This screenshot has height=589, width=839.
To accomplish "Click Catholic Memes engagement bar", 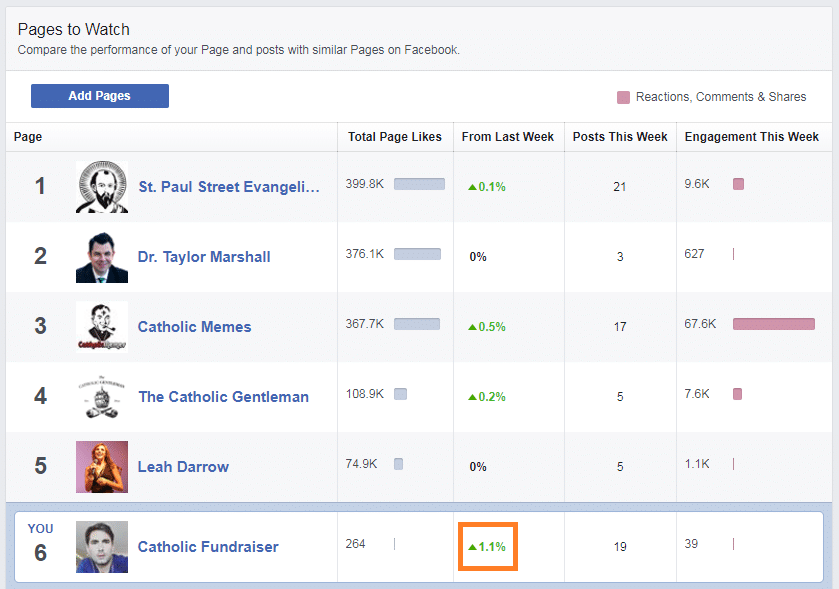I will pos(773,324).
